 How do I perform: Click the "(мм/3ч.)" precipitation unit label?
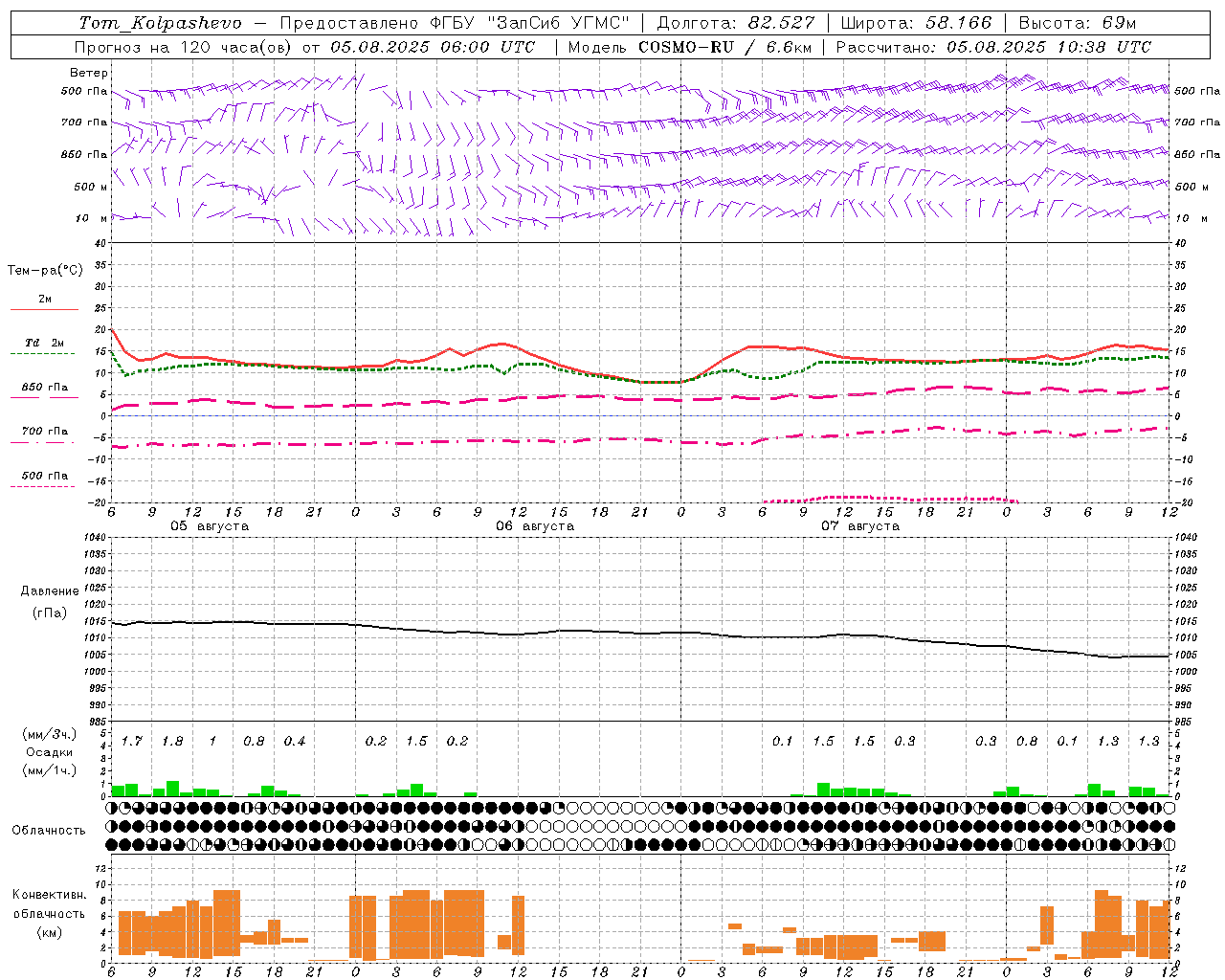click(x=50, y=734)
